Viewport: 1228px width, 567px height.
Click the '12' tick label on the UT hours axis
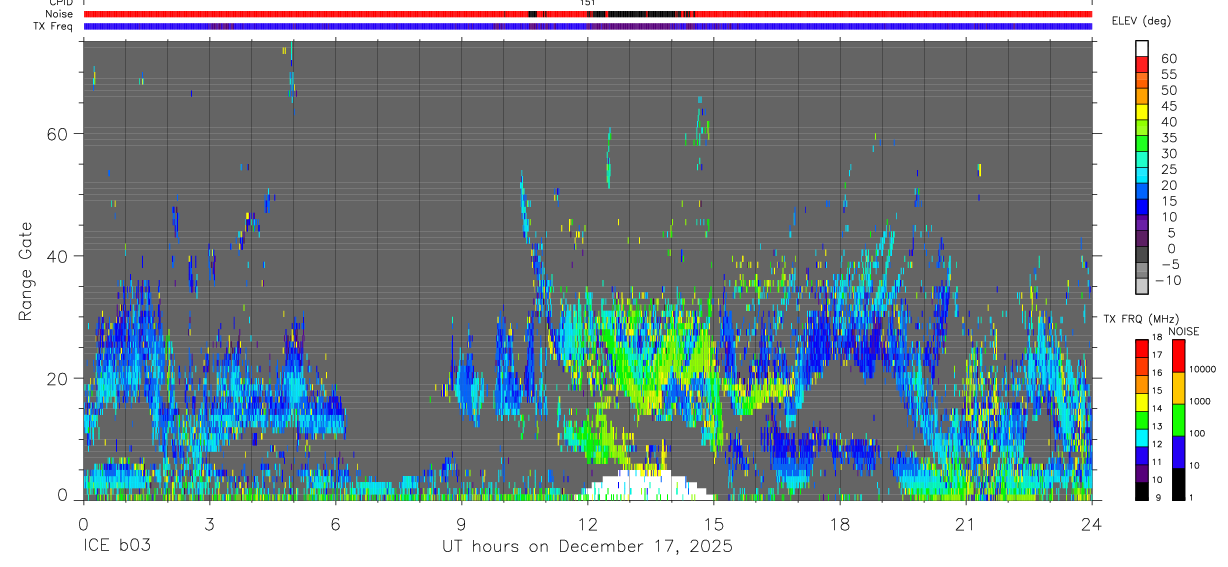coord(587,523)
